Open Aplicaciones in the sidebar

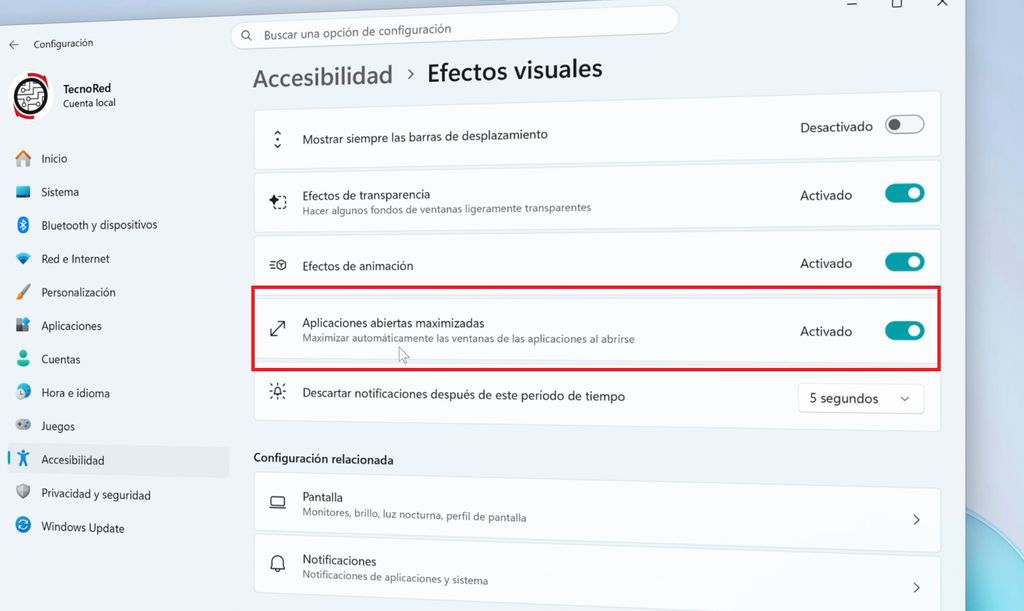[71, 326]
